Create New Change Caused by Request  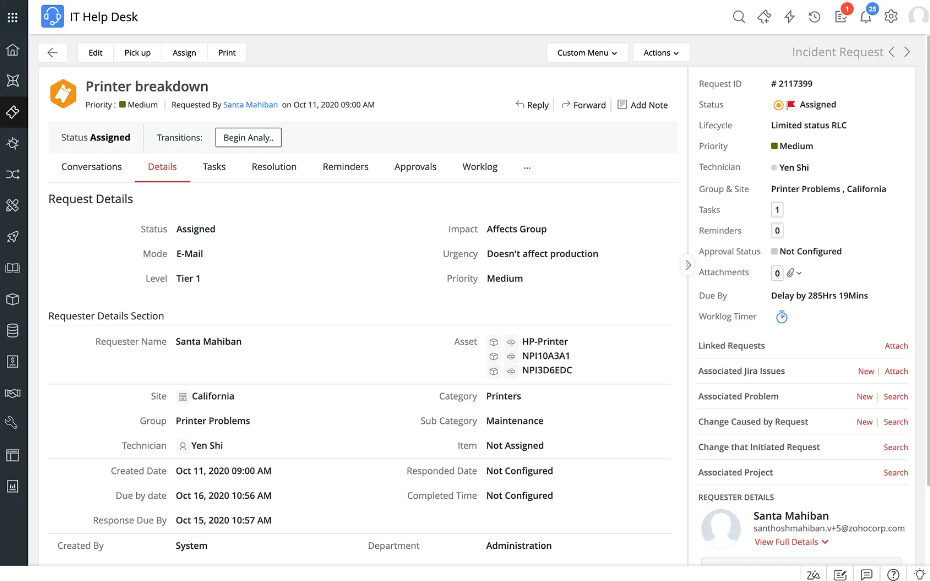pyautogui.click(x=864, y=422)
